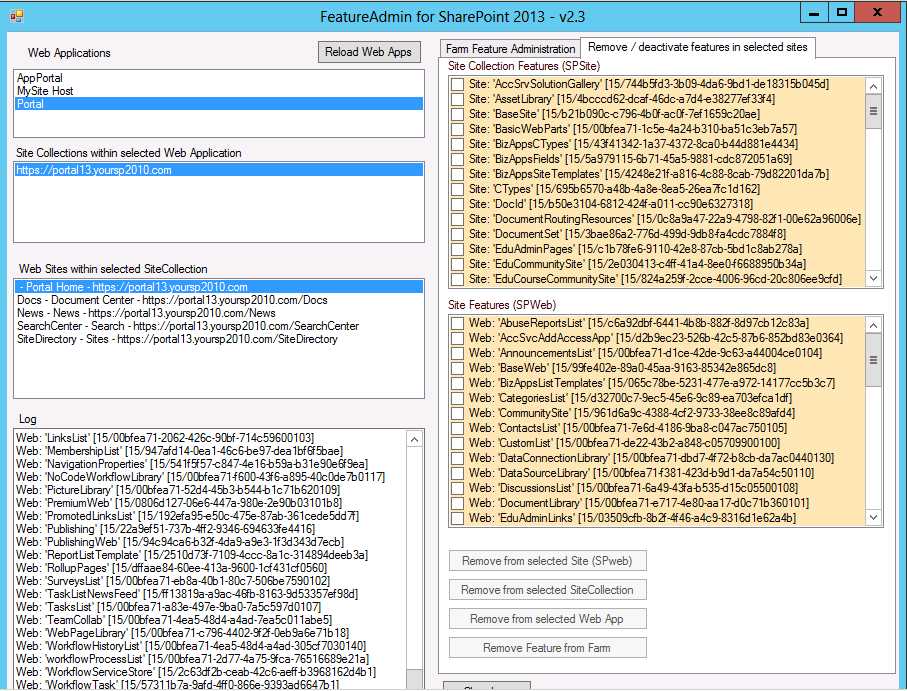Toggle the Web 'AnnouncementsList' checkbox
This screenshot has height=691, width=907.
click(458, 353)
